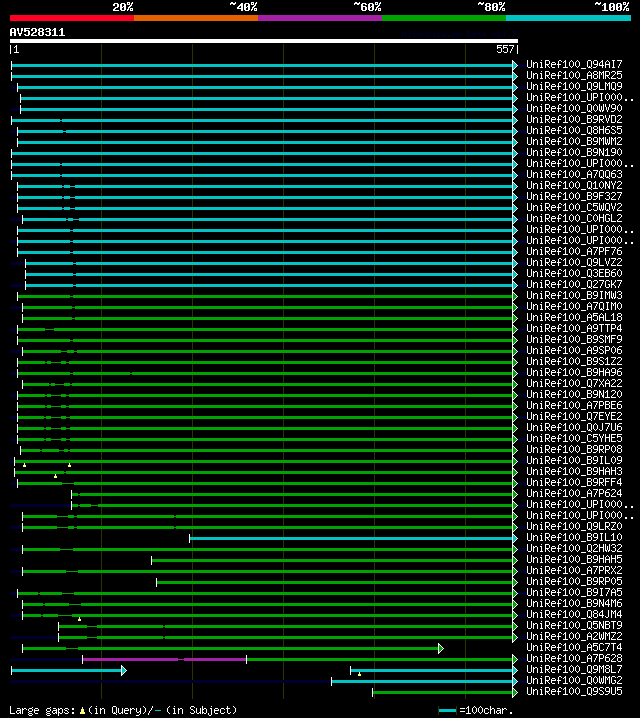Screen dimensions: 640x718
Task: Click the UniRef100_Q94AI7 hit label
Action: (x=574, y=65)
